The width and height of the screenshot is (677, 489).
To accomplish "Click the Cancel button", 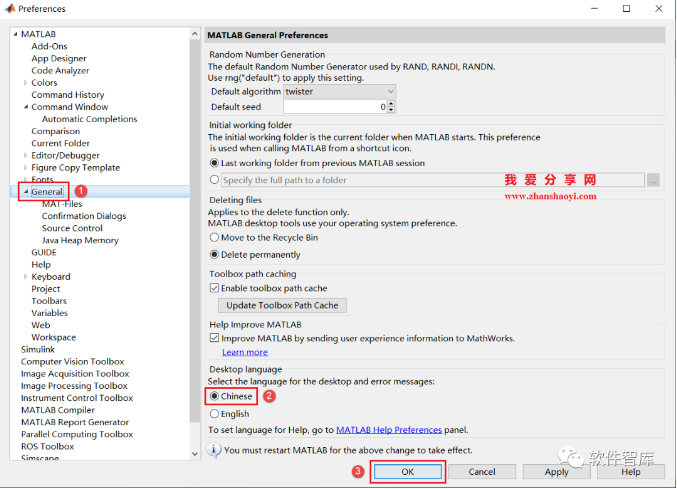I will (482, 472).
